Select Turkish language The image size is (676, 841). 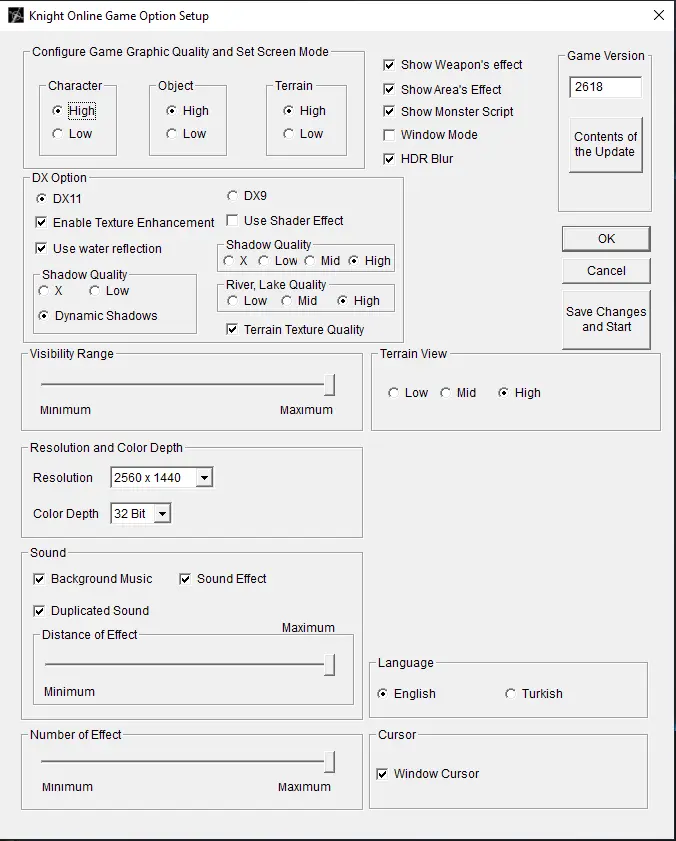click(510, 694)
